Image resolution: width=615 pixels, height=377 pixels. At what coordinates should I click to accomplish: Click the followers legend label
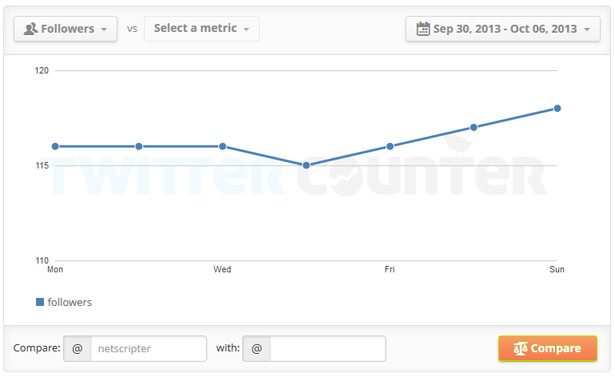point(69,302)
